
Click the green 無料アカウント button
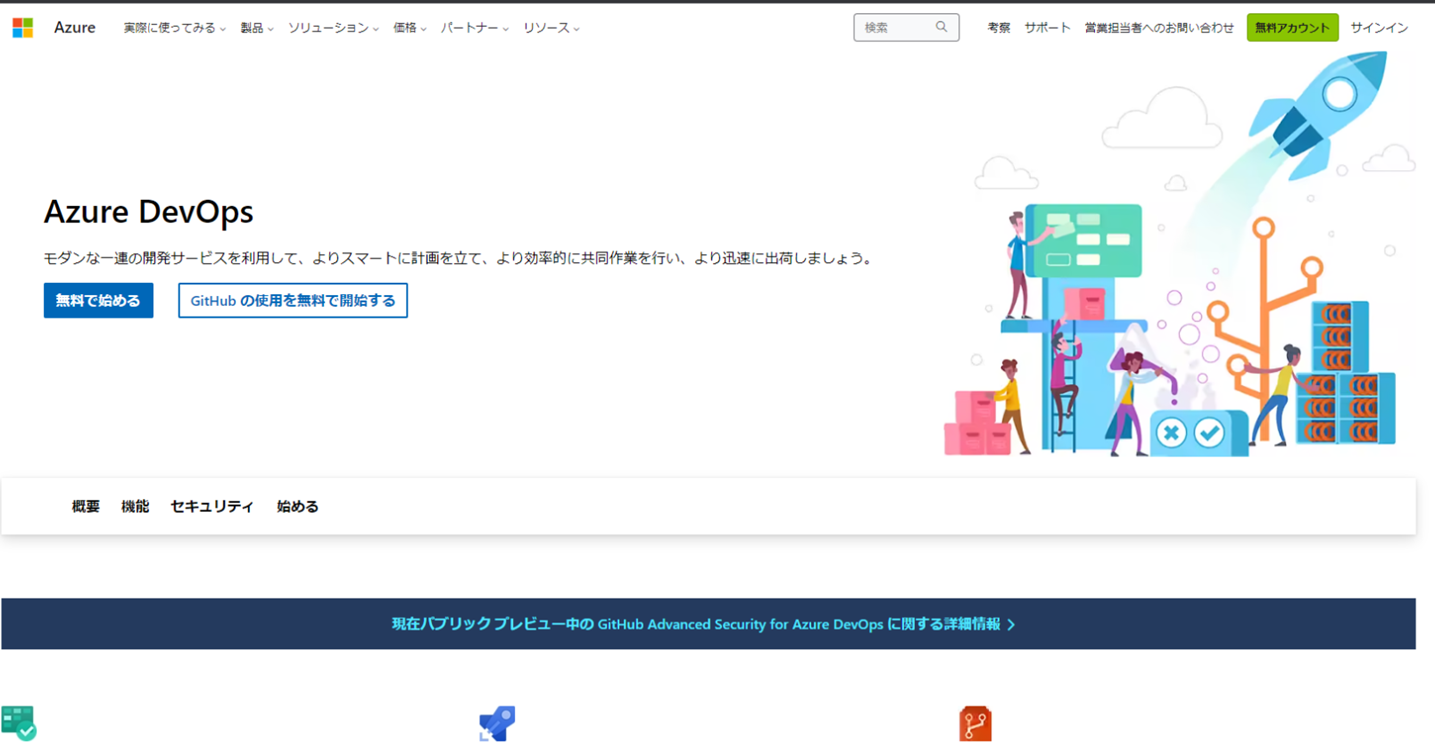(1292, 27)
